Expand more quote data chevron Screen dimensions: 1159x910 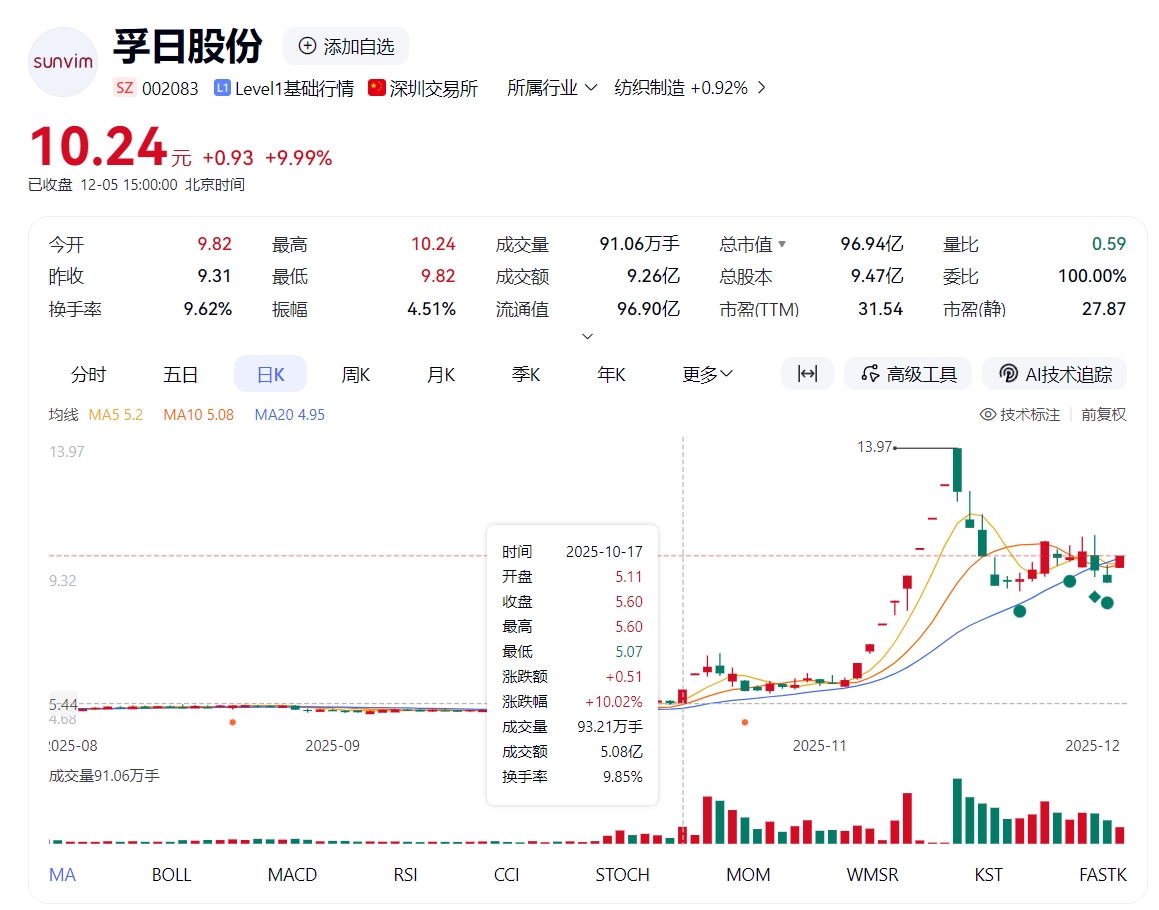click(x=588, y=336)
